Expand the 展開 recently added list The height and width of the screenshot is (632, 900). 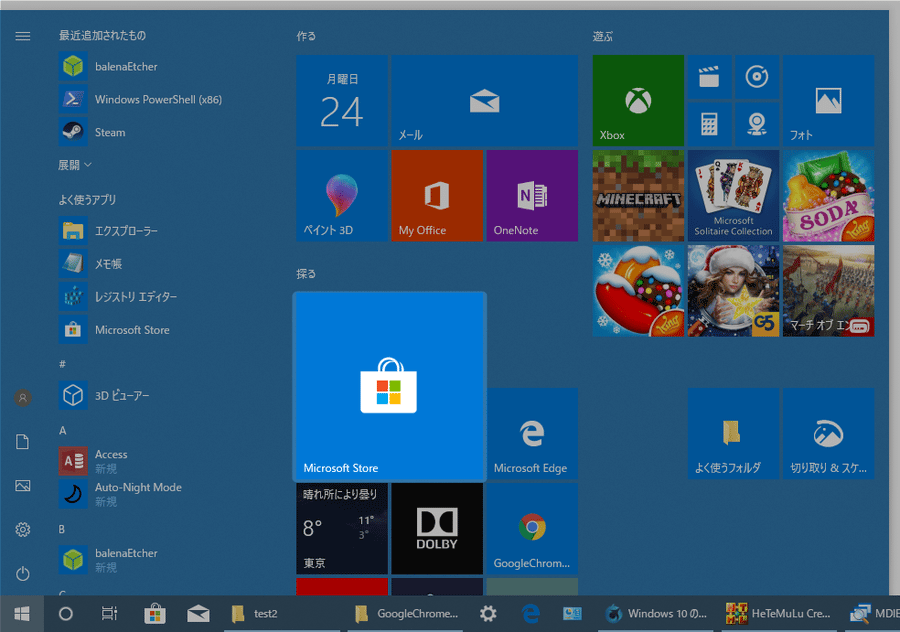pos(75,165)
